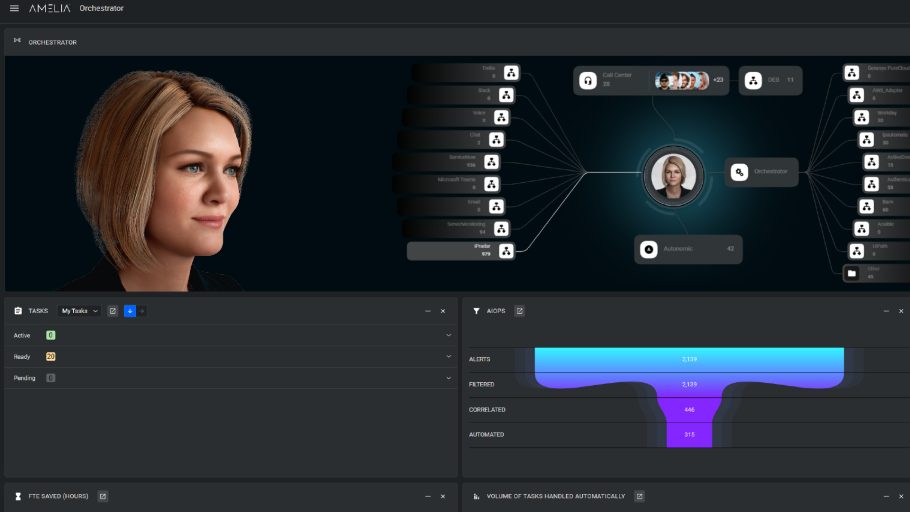Screen dimensions: 910x512
Task: Click the Orchestrator panel header icon
Action: pyautogui.click(x=17, y=40)
